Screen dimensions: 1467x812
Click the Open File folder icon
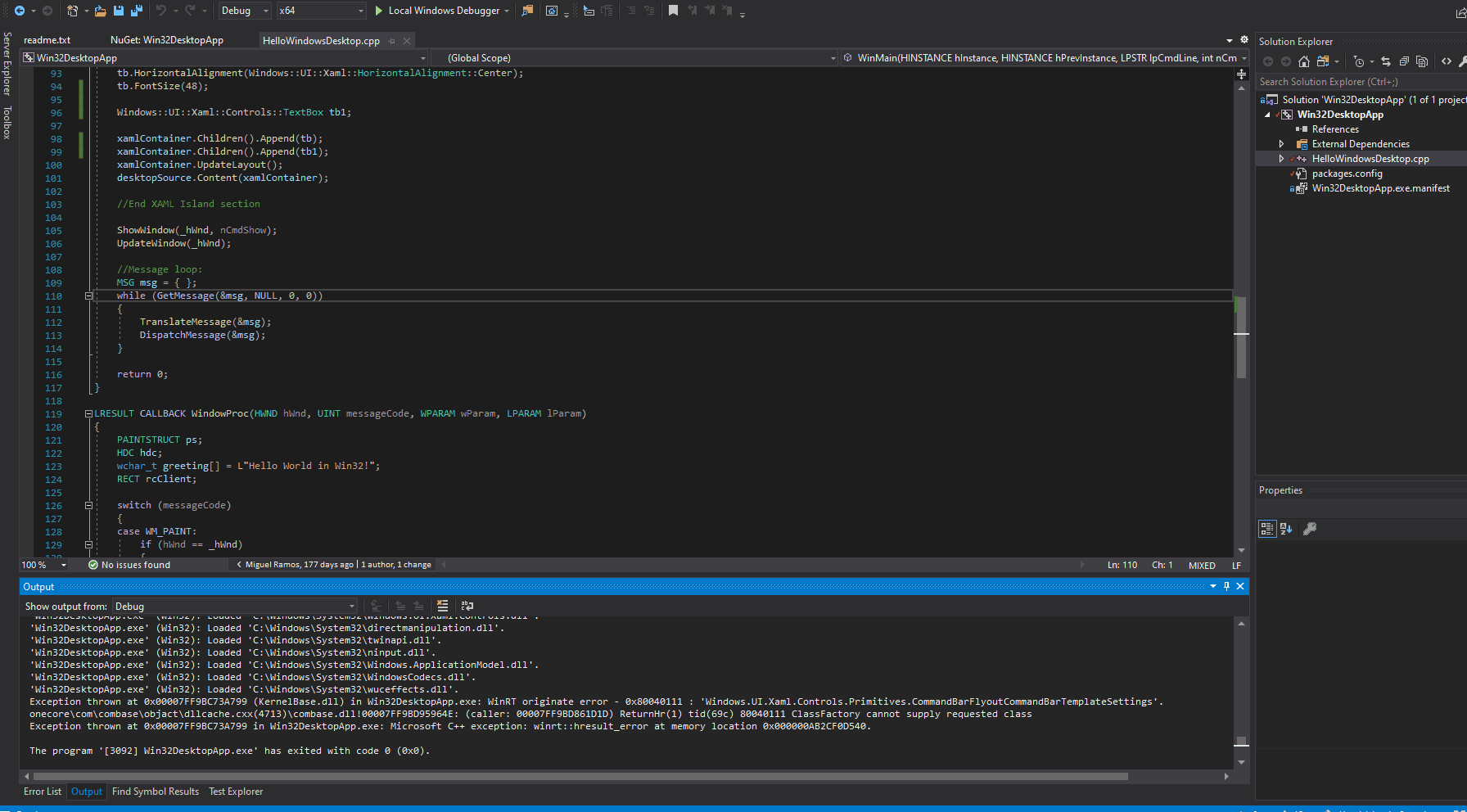[x=100, y=11]
